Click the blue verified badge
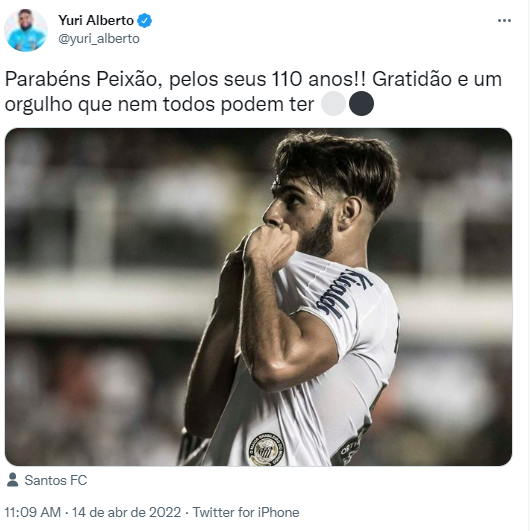The height and width of the screenshot is (531, 530). [x=145, y=21]
